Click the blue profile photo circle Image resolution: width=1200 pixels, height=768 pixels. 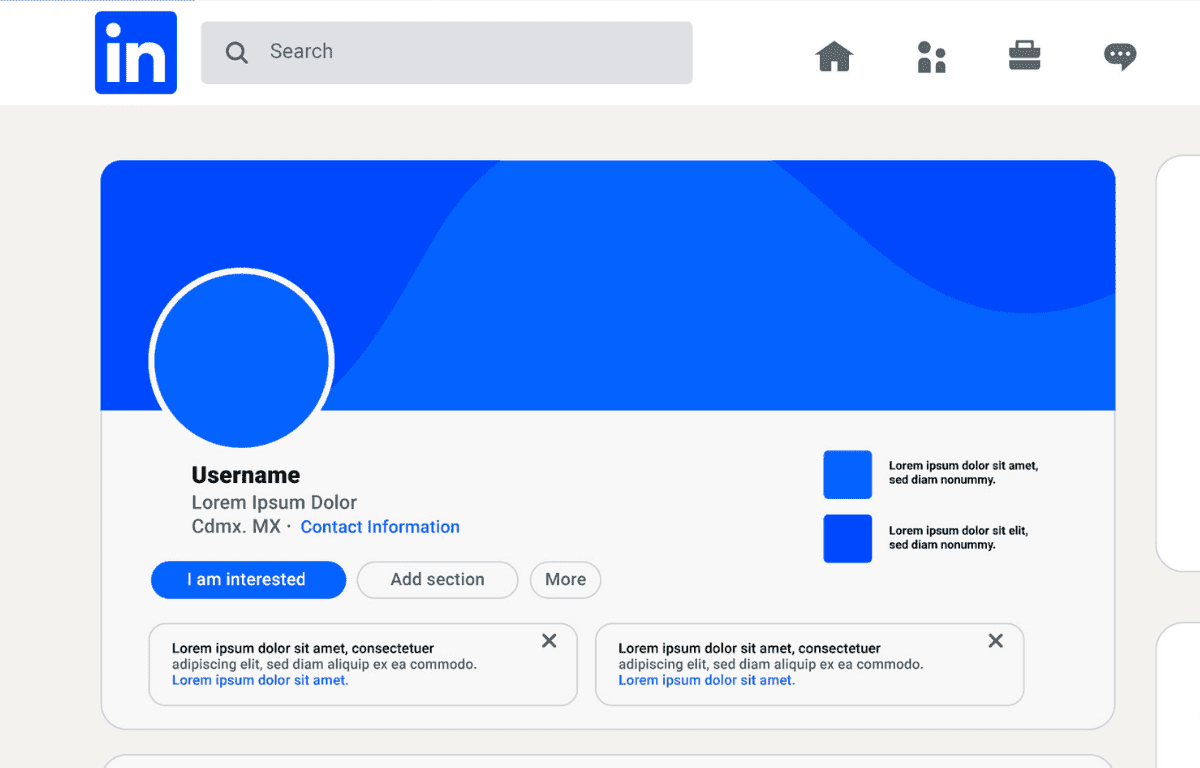point(241,359)
